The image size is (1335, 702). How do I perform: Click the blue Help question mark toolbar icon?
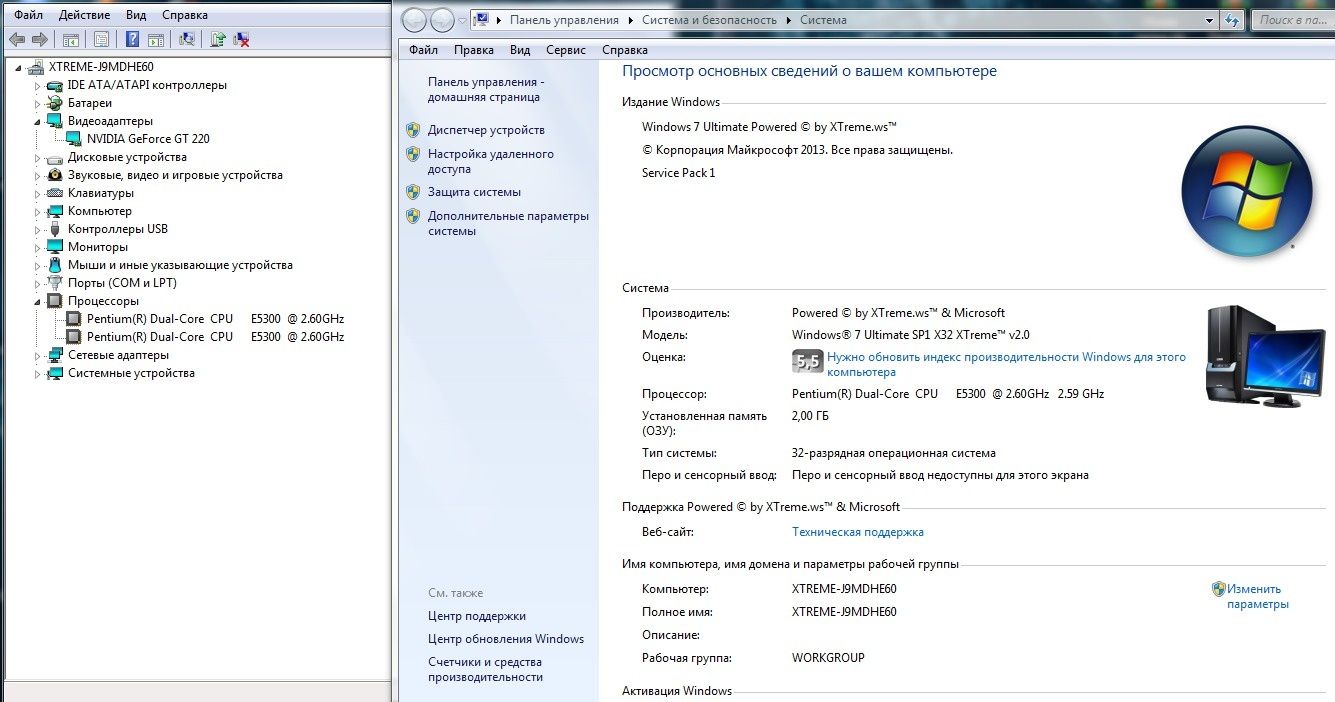tap(132, 39)
